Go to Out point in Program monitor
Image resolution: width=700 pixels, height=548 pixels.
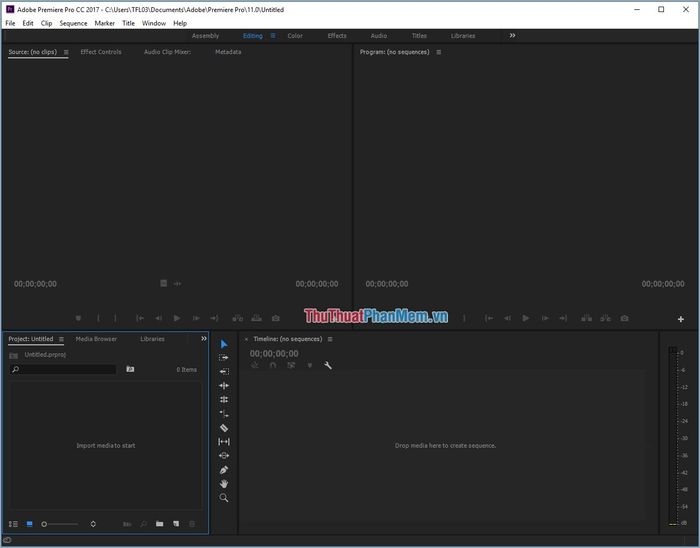click(x=563, y=318)
